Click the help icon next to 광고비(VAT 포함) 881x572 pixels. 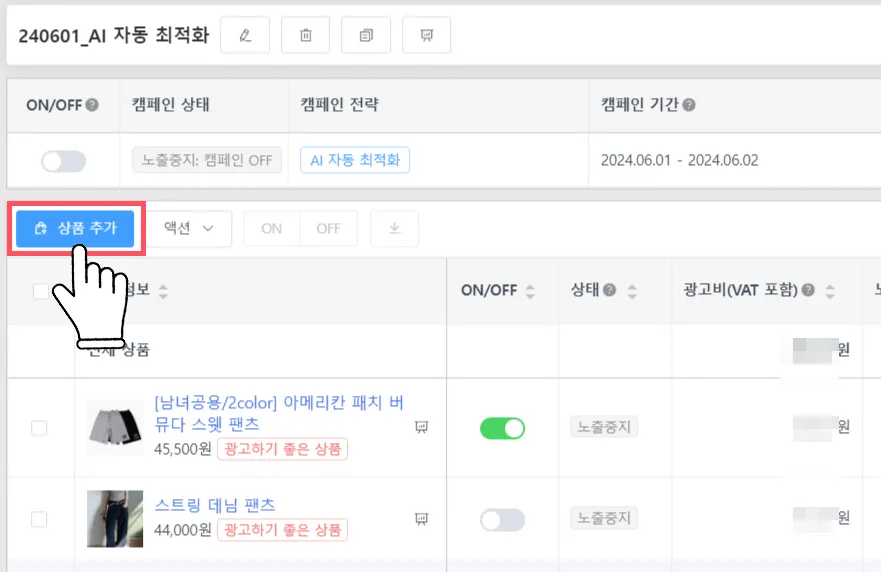pos(807,290)
